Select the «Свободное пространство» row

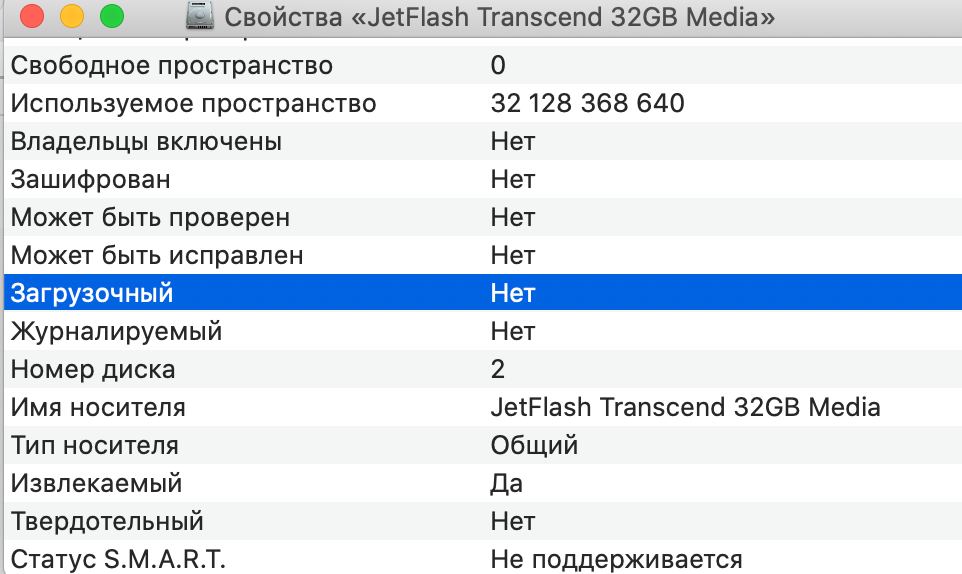172,66
